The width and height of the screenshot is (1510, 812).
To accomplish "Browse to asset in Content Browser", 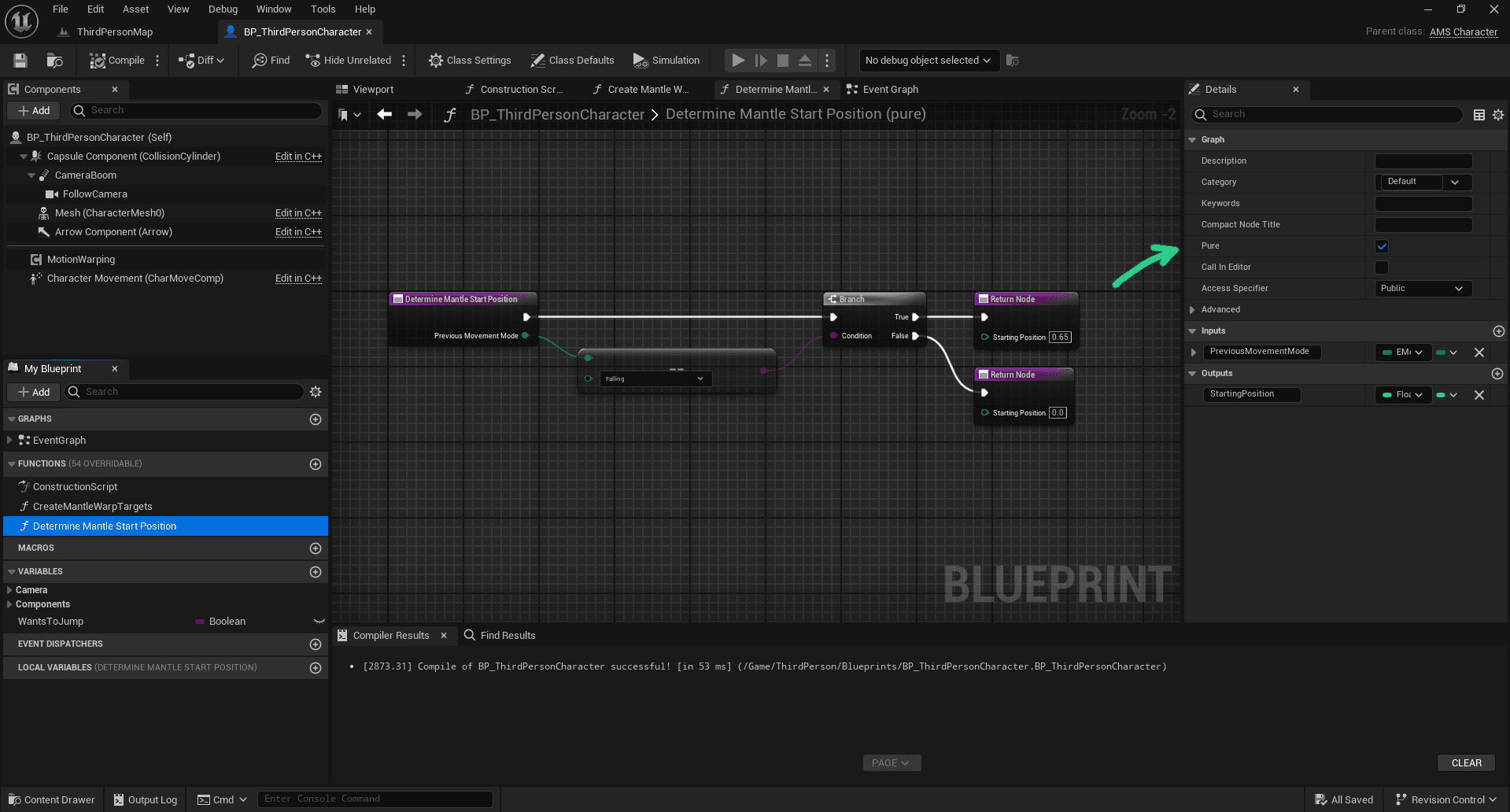I will (54, 61).
